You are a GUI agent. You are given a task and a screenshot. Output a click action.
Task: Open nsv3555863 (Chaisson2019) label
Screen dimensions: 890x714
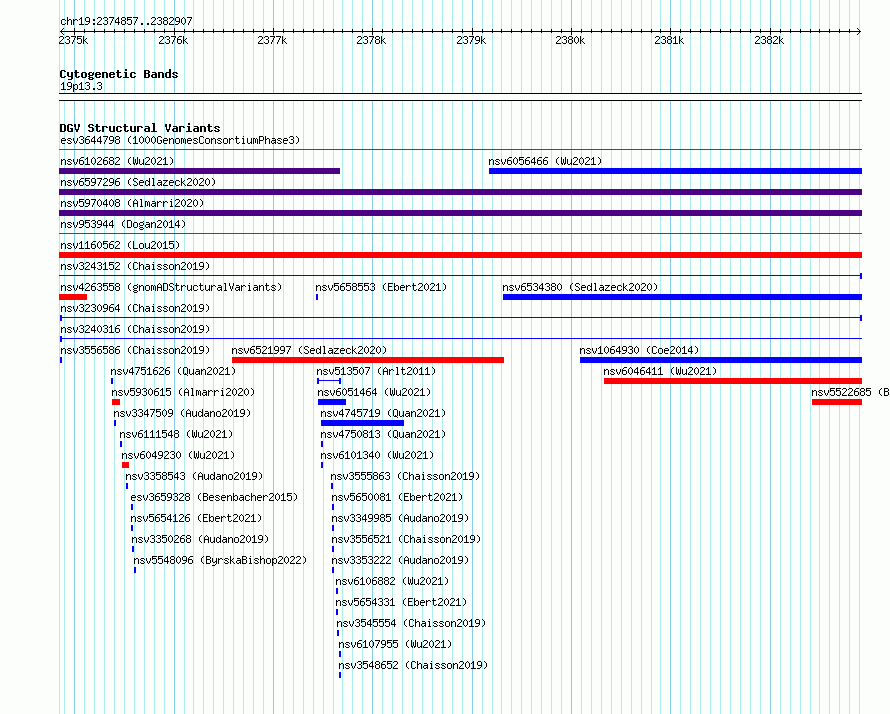point(405,476)
